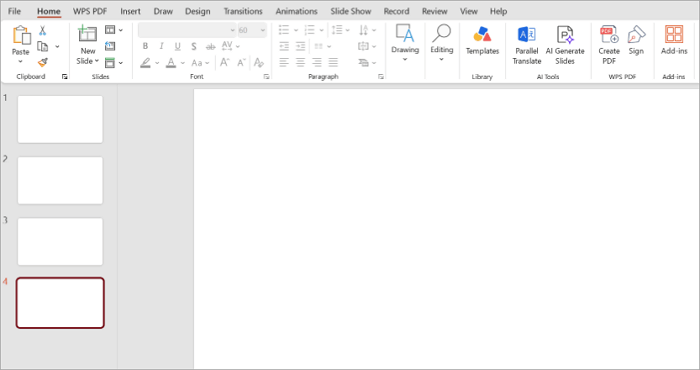
Task: Select slide 1 thumbnail
Action: point(60,119)
